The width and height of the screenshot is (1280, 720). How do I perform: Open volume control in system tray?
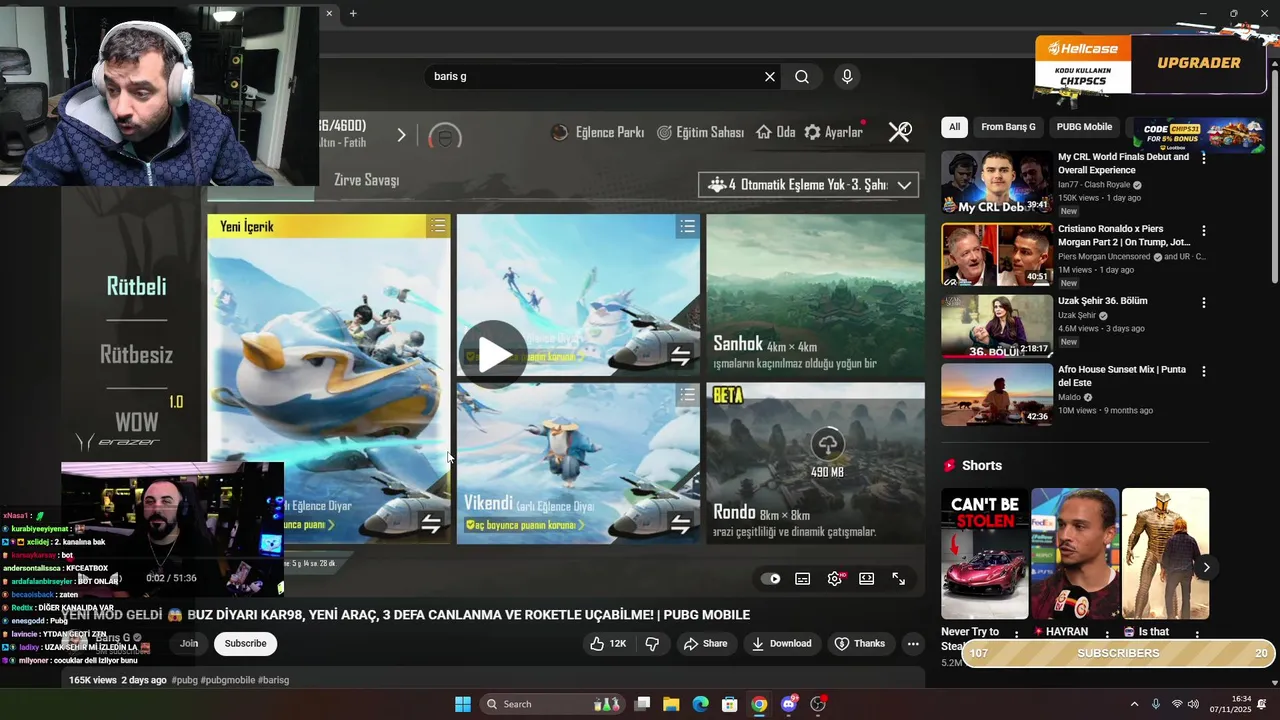tap(1193, 704)
